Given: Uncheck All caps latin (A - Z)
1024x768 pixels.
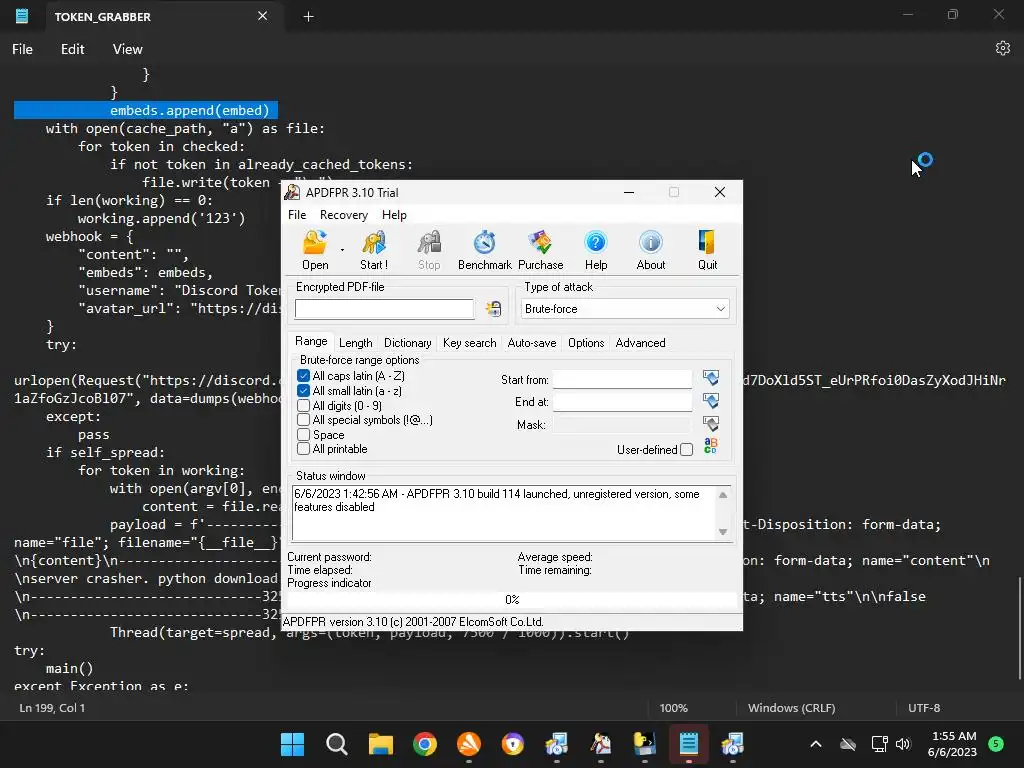Looking at the screenshot, I should (x=303, y=376).
